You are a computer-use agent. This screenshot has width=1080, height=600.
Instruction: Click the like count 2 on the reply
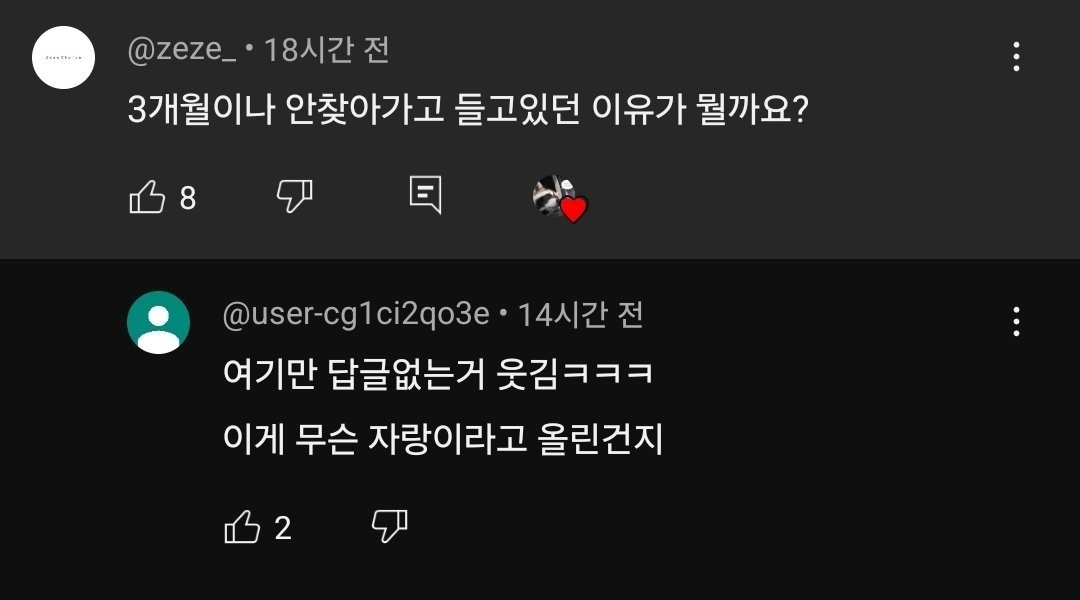pos(283,528)
